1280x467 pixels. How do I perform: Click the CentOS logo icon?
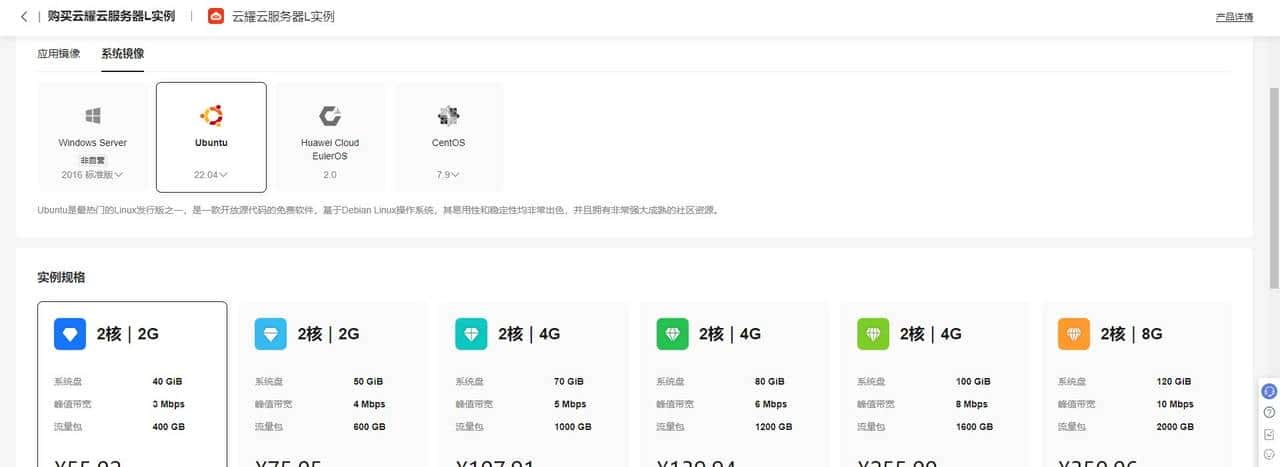tap(449, 115)
